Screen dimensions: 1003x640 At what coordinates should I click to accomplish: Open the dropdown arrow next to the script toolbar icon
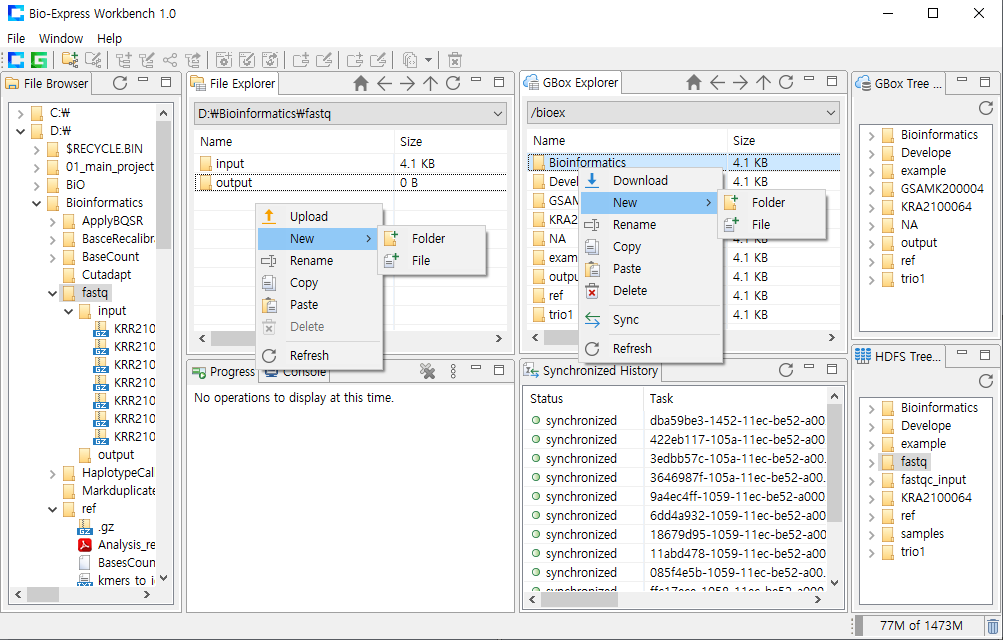(428, 60)
